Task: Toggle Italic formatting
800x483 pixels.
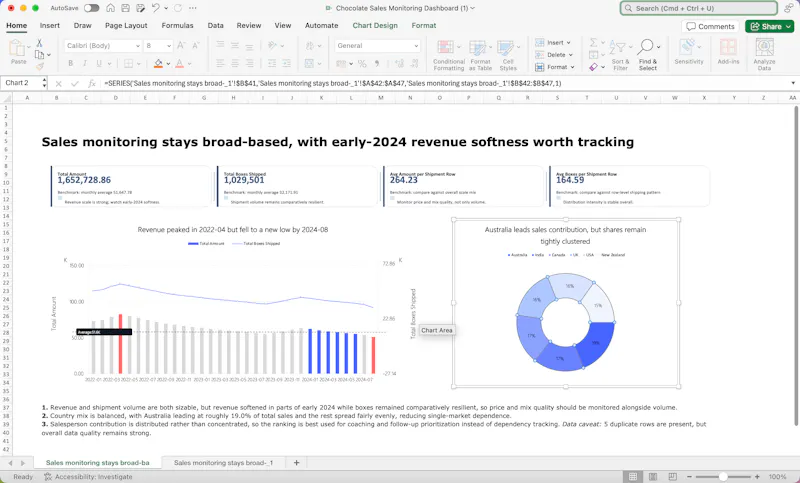Action: 85,63
